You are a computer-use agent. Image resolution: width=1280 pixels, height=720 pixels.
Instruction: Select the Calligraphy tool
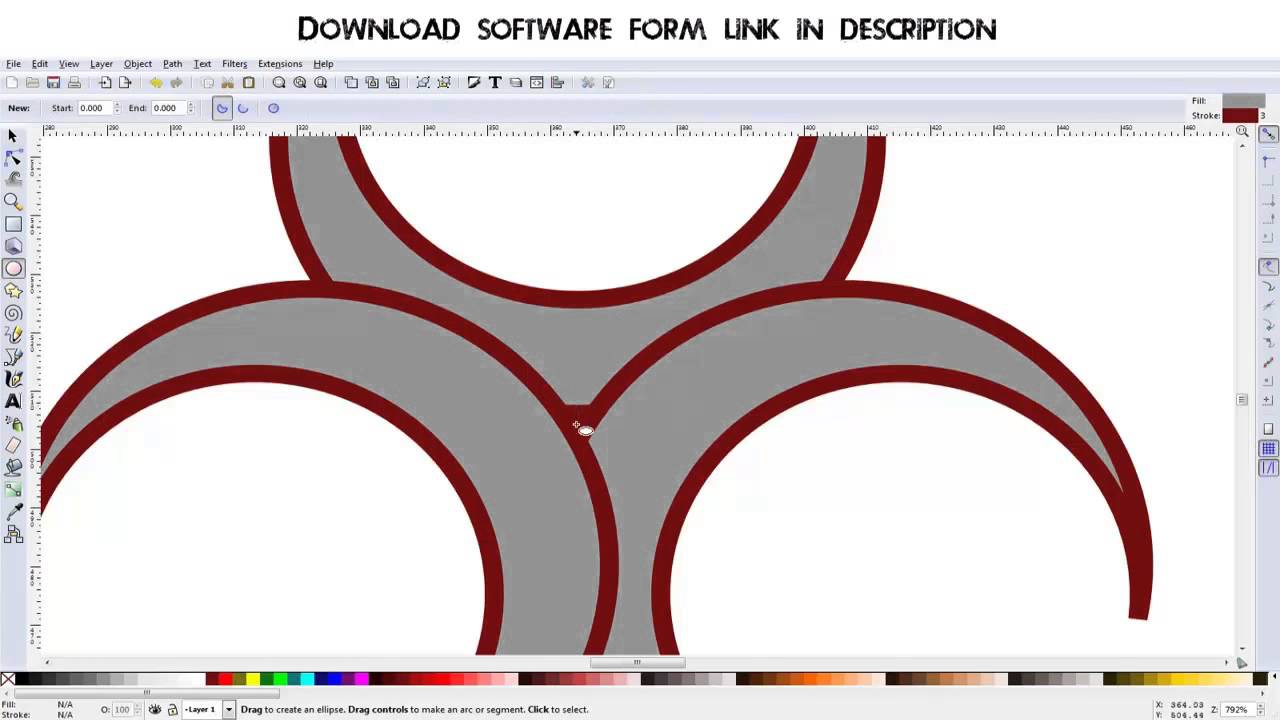coord(14,378)
